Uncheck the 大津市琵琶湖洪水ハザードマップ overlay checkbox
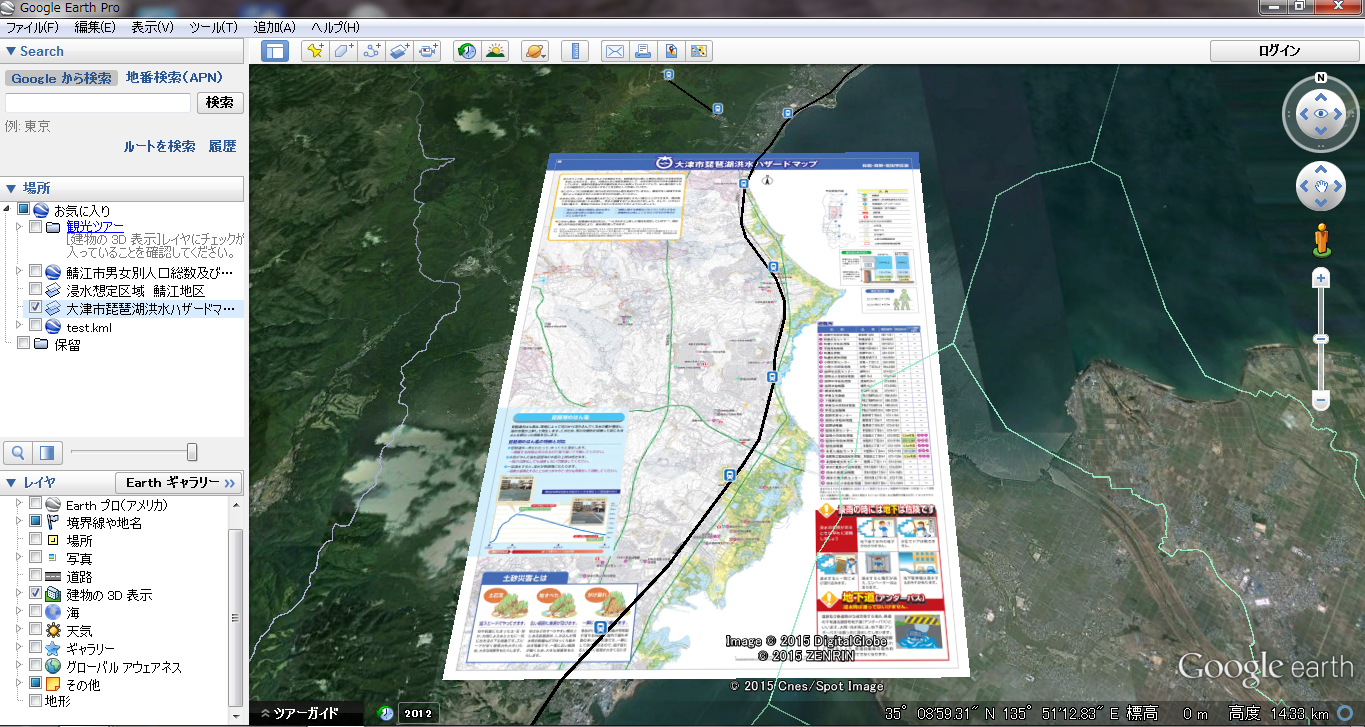Image resolution: width=1365 pixels, height=727 pixels. click(x=36, y=308)
